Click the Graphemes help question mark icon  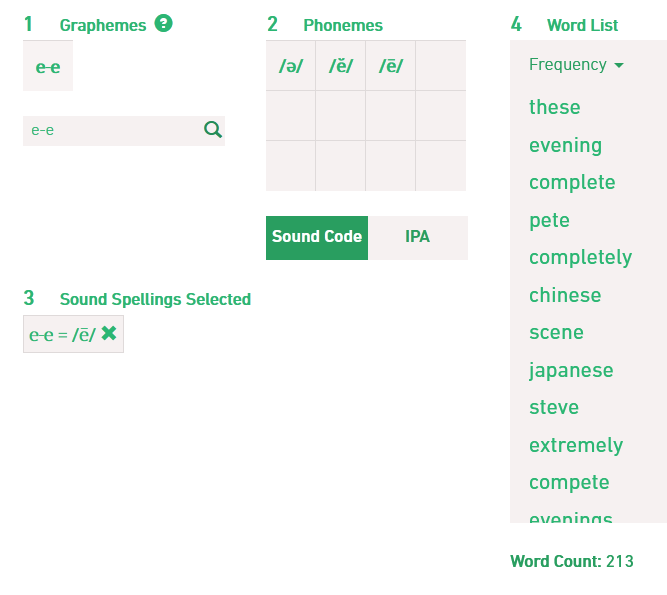pos(163,23)
